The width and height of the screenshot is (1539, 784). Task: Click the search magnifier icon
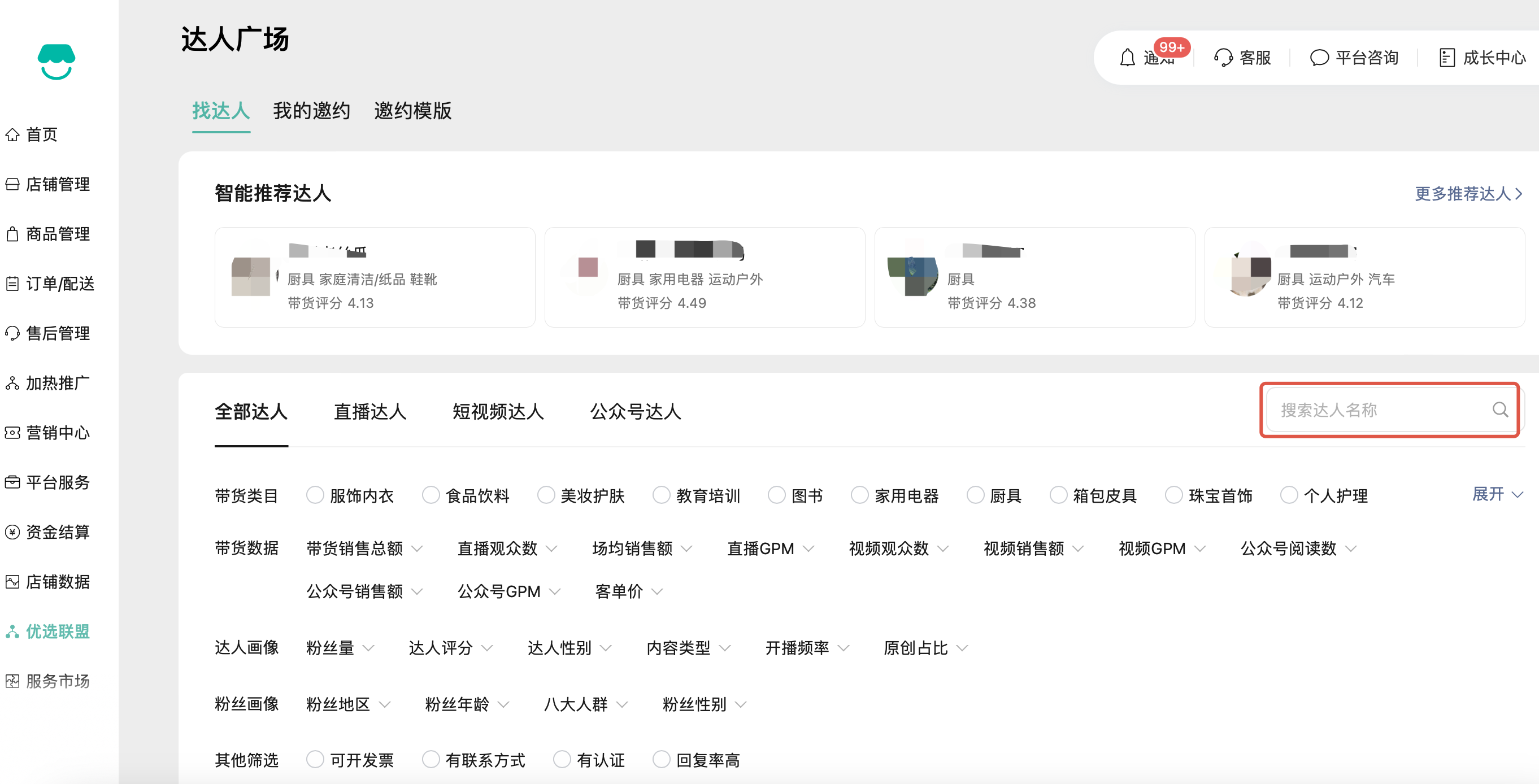click(1500, 410)
